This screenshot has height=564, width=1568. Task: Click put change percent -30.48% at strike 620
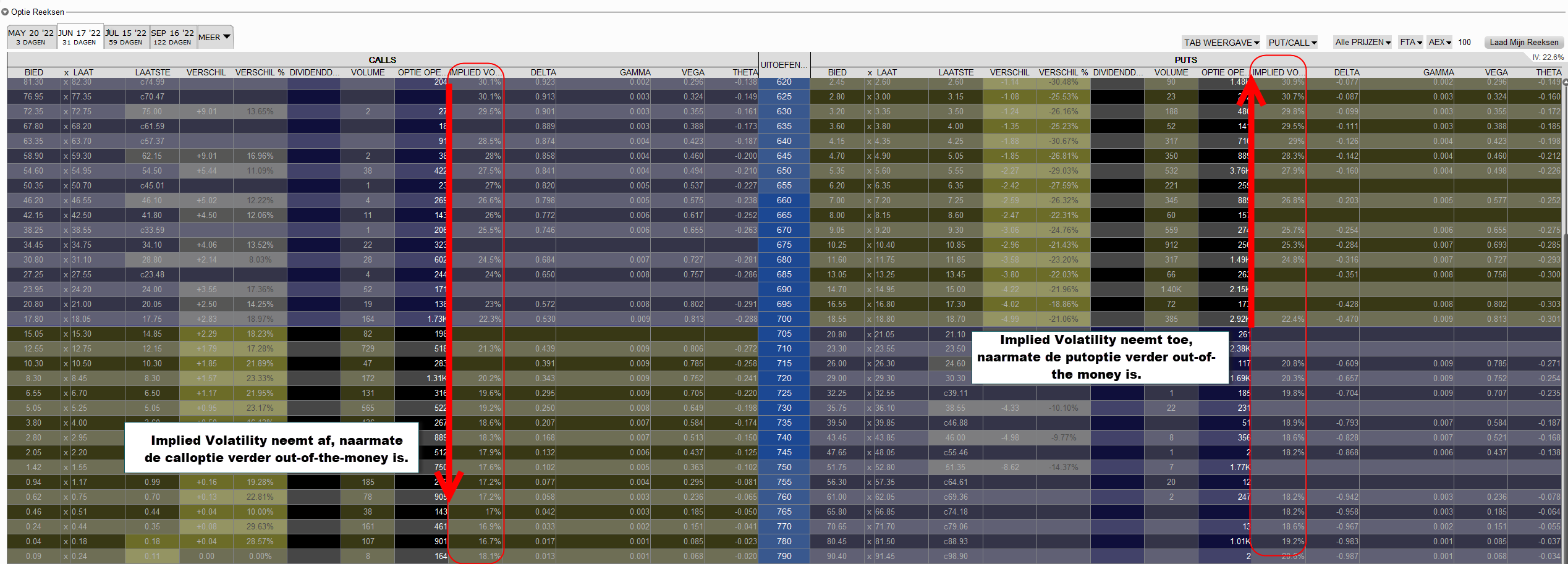coord(1063,82)
